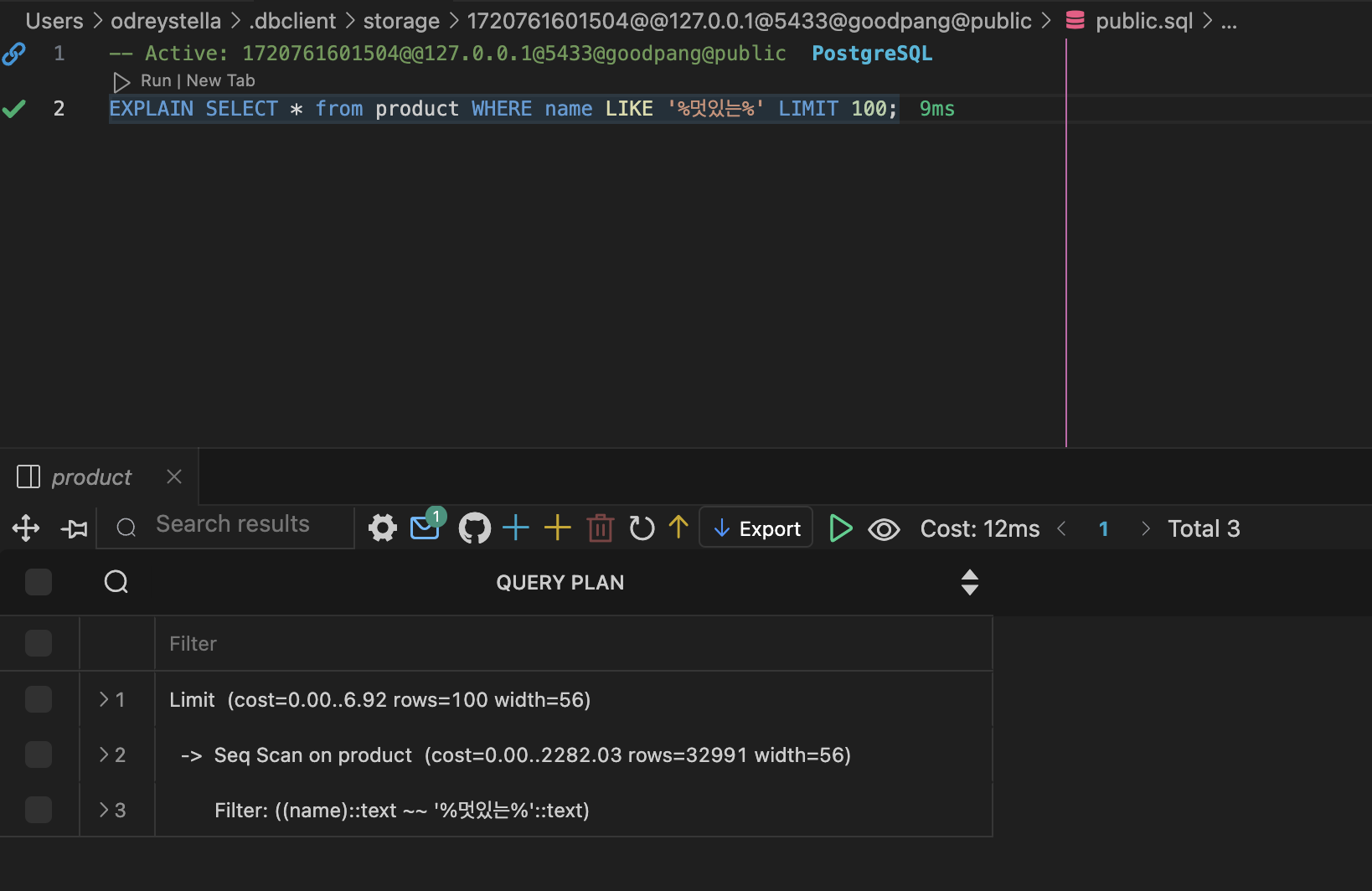
Task: Sort QUERY PLAN column with sort arrows
Action: [x=969, y=582]
